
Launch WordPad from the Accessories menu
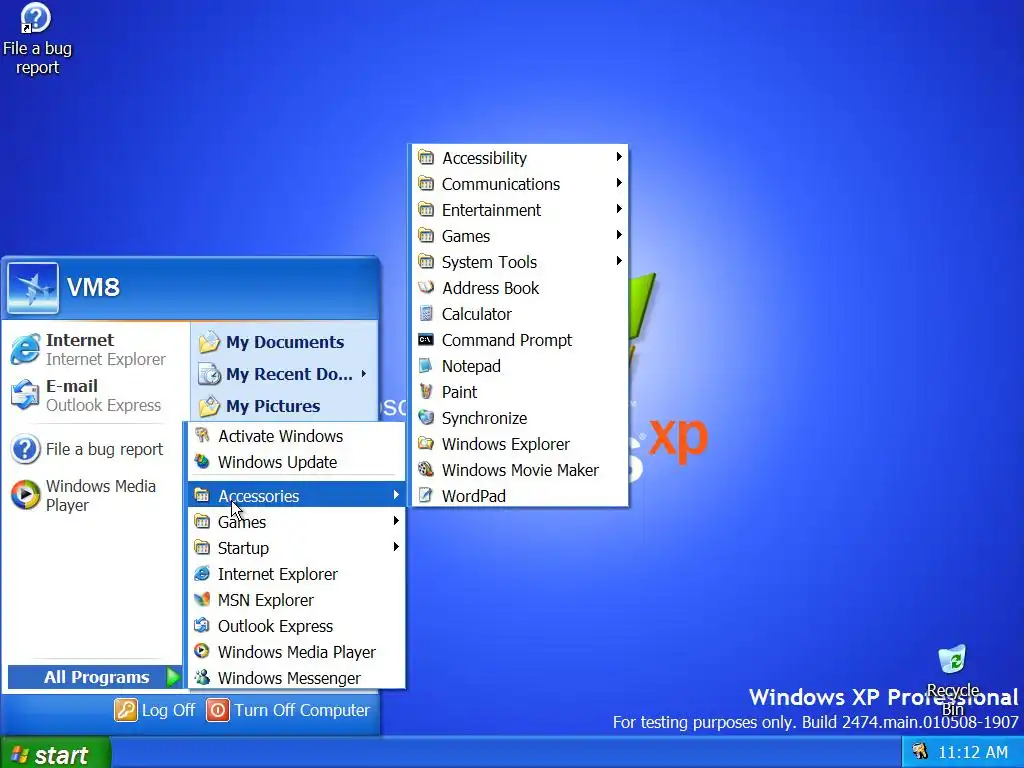tap(520, 496)
